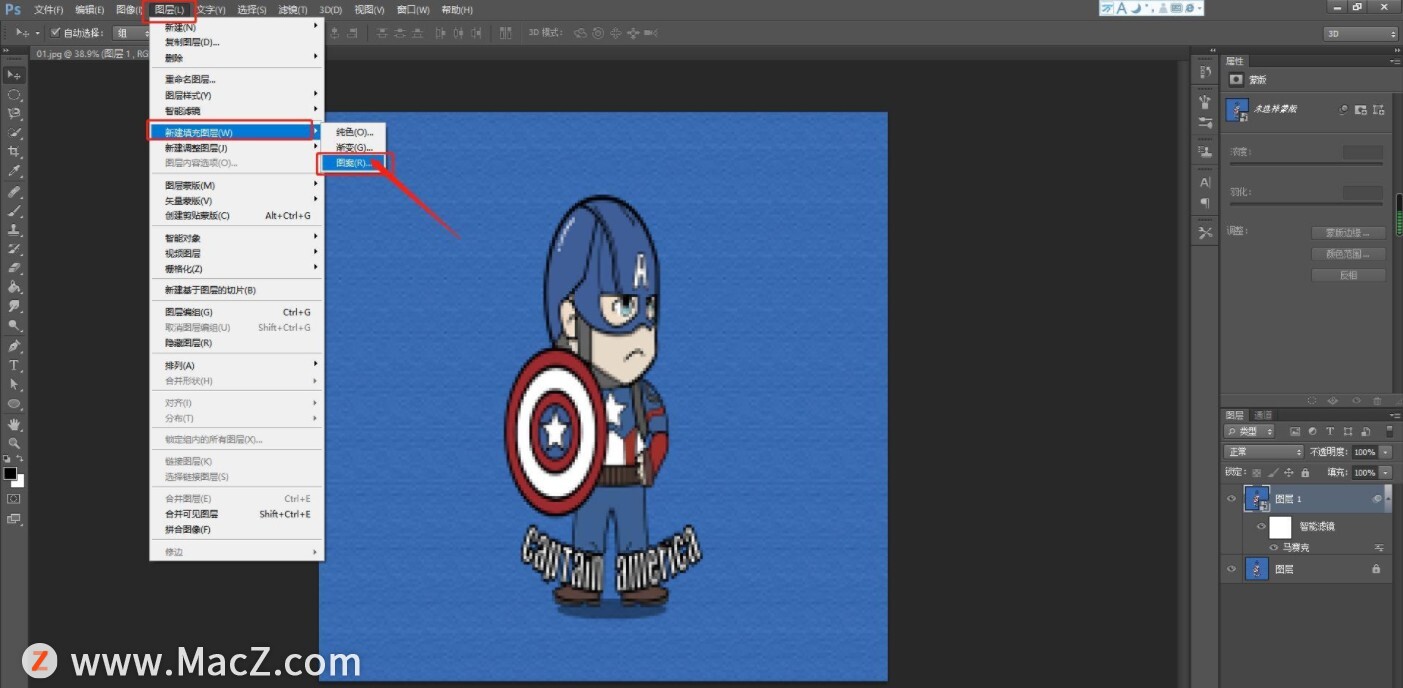The width and height of the screenshot is (1403, 688).
Task: Click the add pixel mask icon in Properties
Action: pyautogui.click(x=1362, y=109)
